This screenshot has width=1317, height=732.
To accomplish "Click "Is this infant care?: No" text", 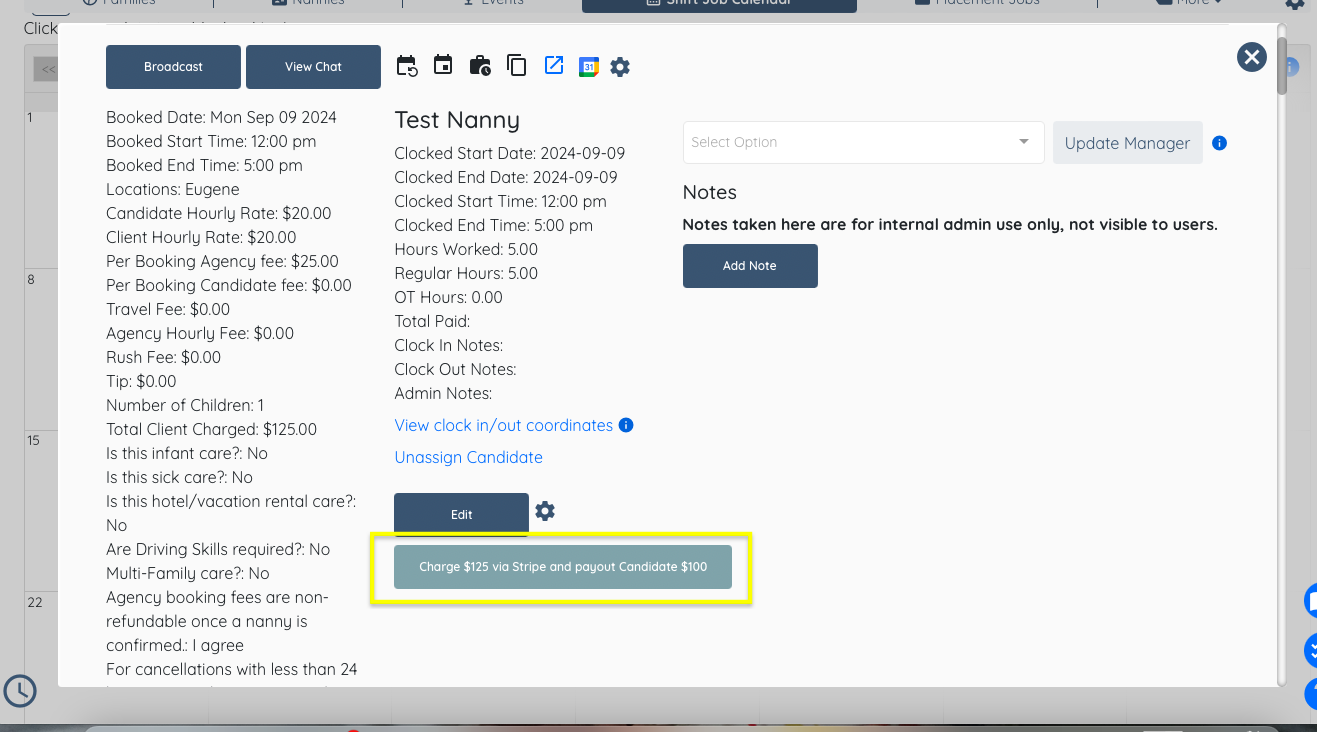I will [187, 453].
